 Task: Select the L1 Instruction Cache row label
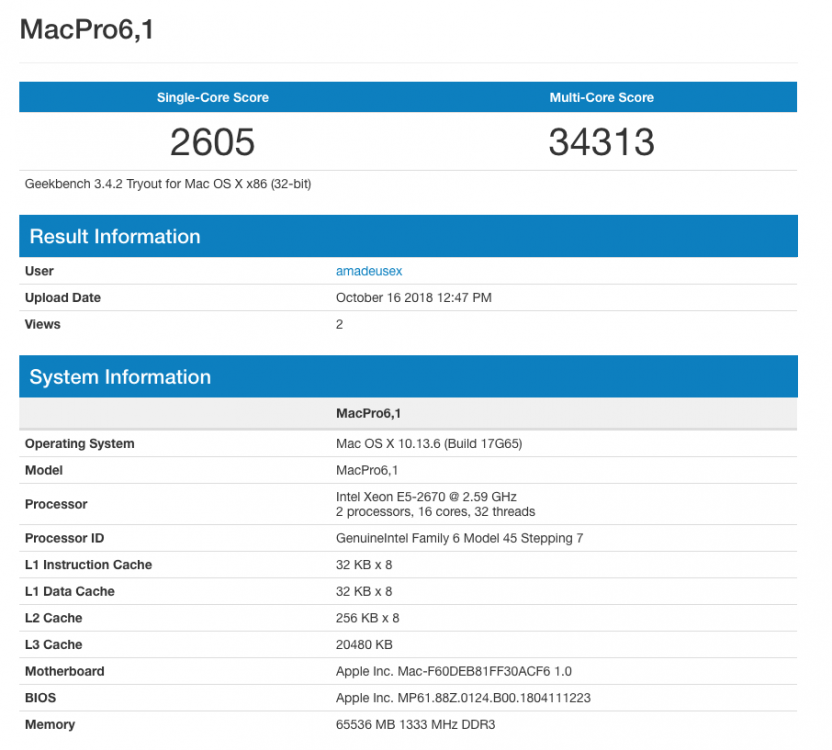[x=88, y=565]
